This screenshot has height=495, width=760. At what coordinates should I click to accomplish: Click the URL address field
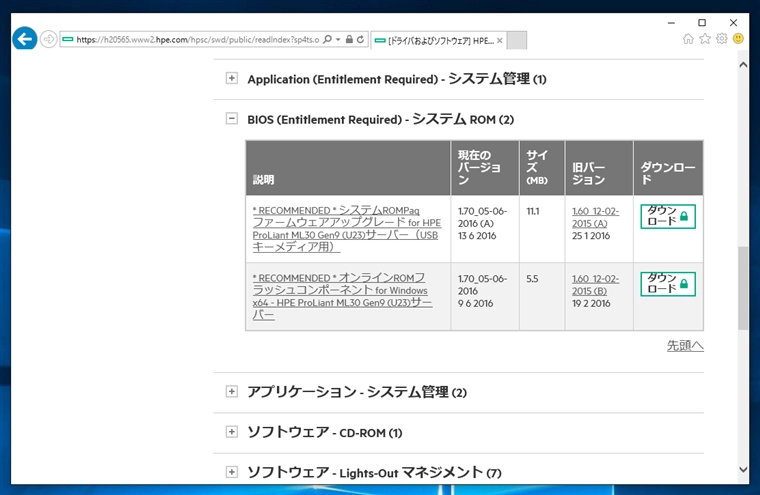tap(198, 39)
